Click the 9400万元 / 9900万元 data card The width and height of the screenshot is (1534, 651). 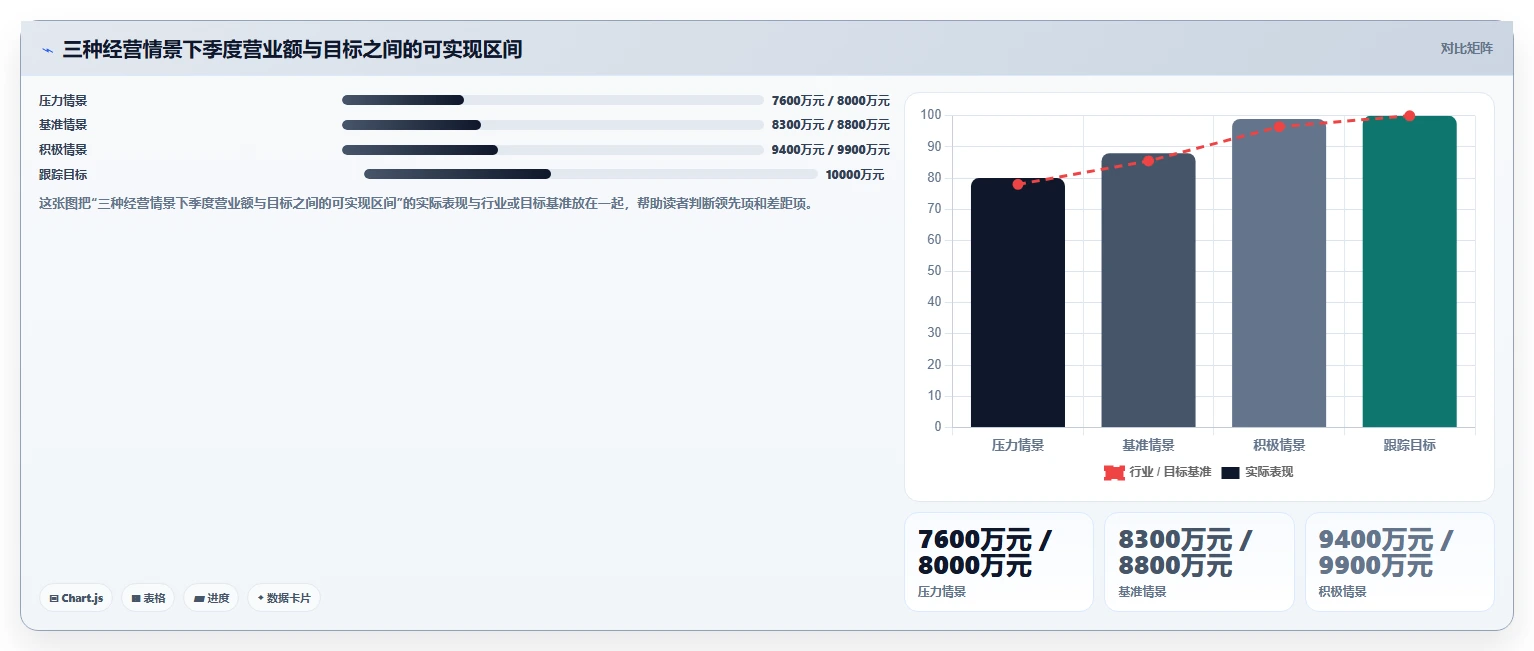coord(1400,562)
